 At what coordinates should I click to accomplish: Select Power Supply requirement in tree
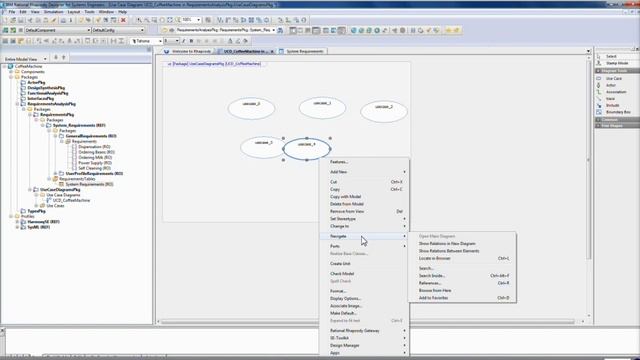[95, 163]
